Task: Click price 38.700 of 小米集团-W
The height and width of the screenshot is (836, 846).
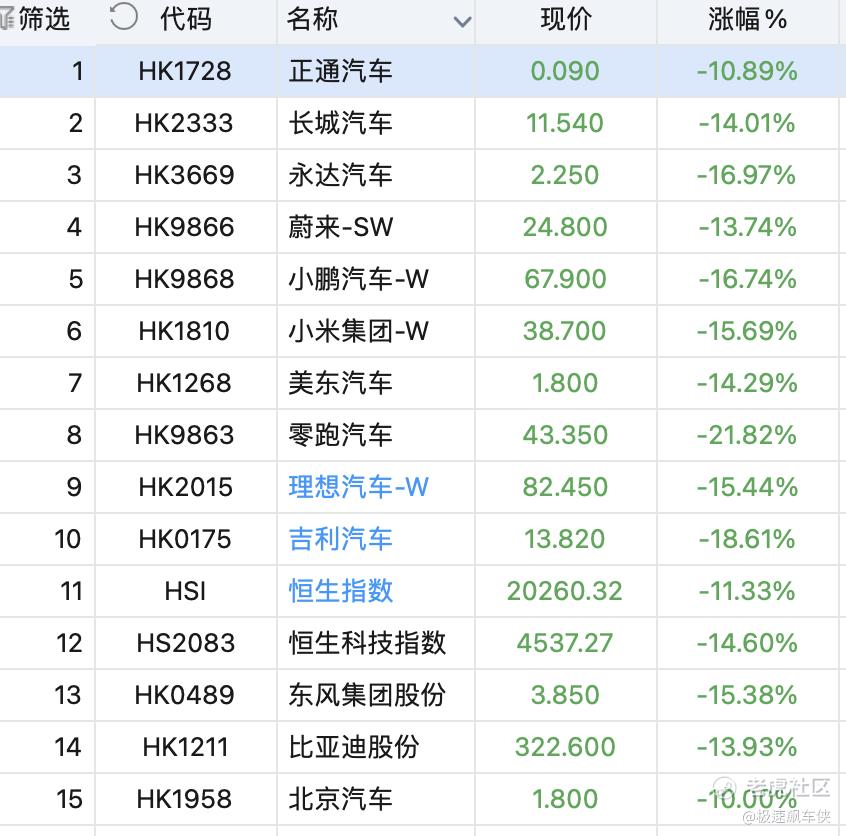Action: [x=565, y=331]
